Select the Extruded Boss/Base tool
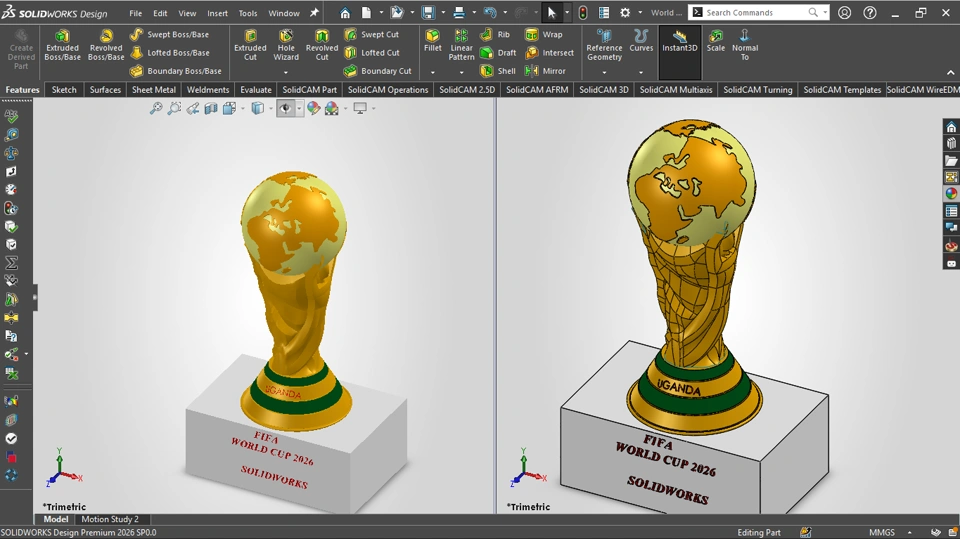The image size is (960, 539). click(62, 45)
